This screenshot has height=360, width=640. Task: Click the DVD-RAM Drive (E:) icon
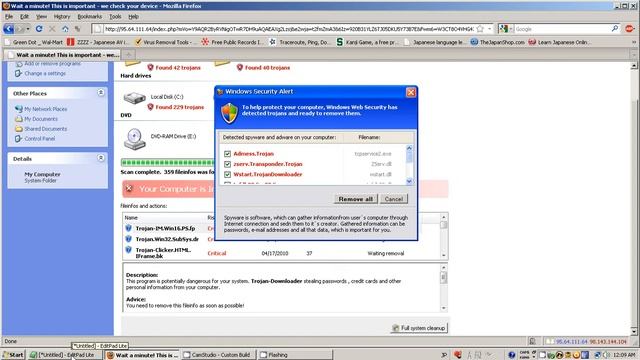pos(134,139)
